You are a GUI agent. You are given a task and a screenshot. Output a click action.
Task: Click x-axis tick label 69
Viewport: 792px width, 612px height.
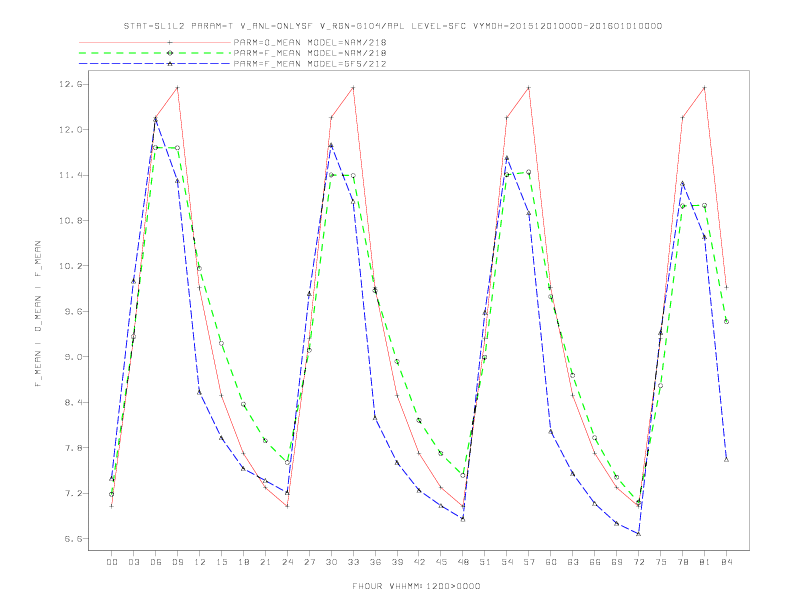pyautogui.click(x=617, y=562)
